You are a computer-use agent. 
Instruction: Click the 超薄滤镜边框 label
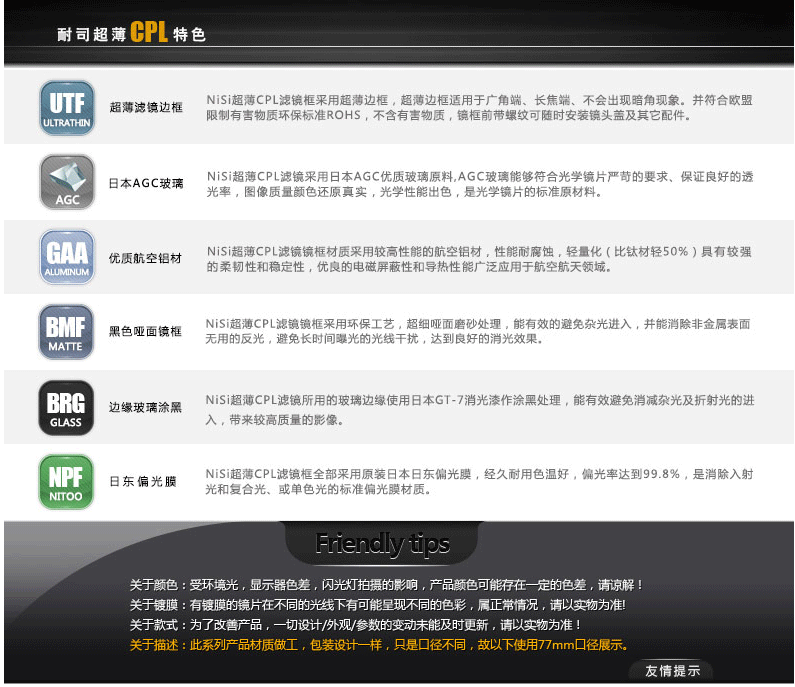point(146,107)
